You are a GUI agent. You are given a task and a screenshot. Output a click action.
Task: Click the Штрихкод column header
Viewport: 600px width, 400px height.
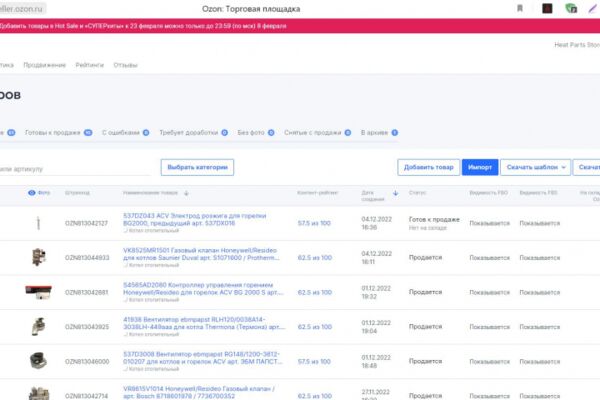click(77, 193)
